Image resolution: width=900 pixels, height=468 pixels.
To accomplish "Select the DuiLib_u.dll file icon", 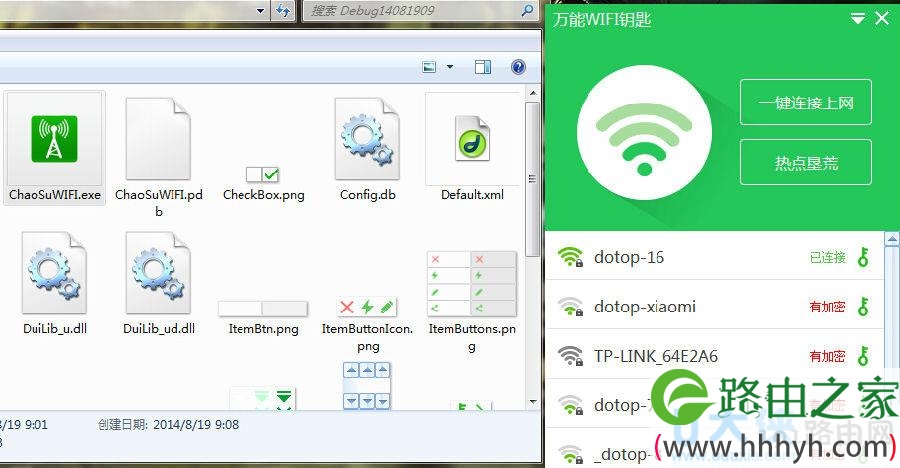I will click(54, 272).
